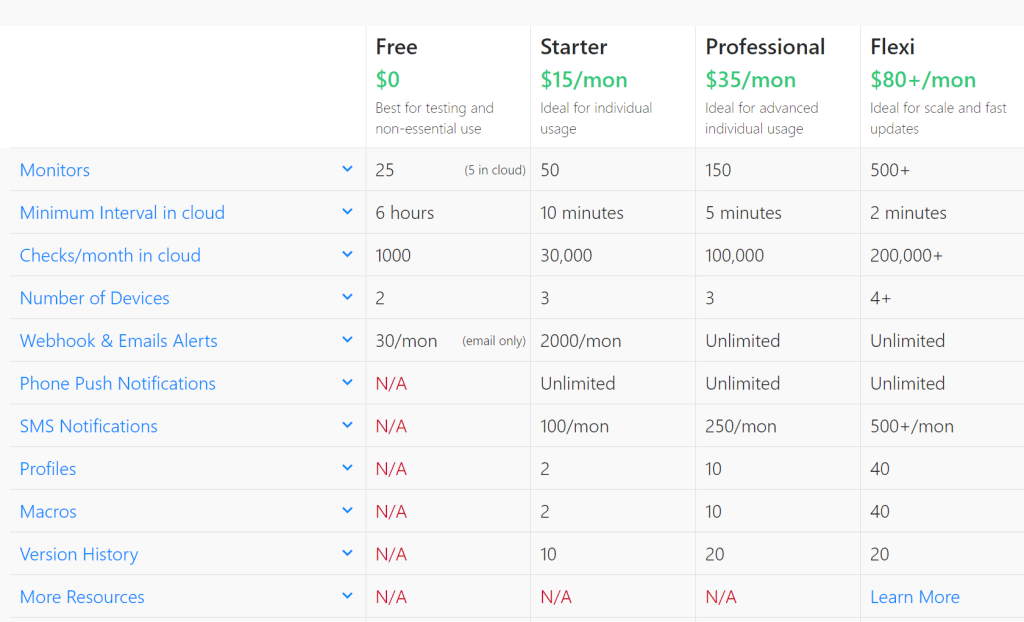The width and height of the screenshot is (1024, 622).
Task: Click chevron next to Checks/month in cloud
Action: point(347,255)
